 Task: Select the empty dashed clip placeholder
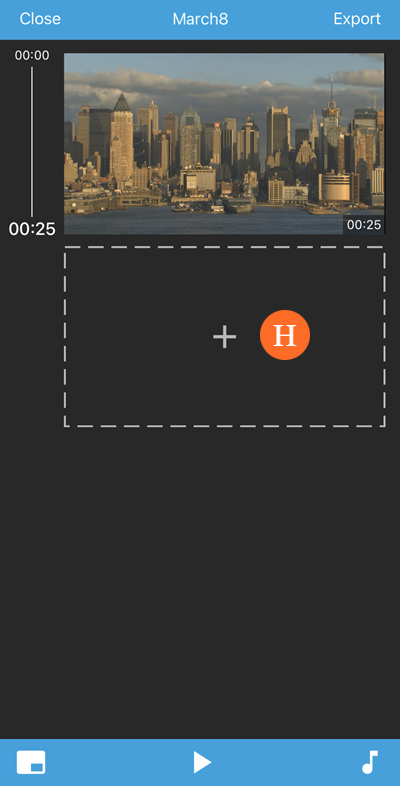click(224, 337)
